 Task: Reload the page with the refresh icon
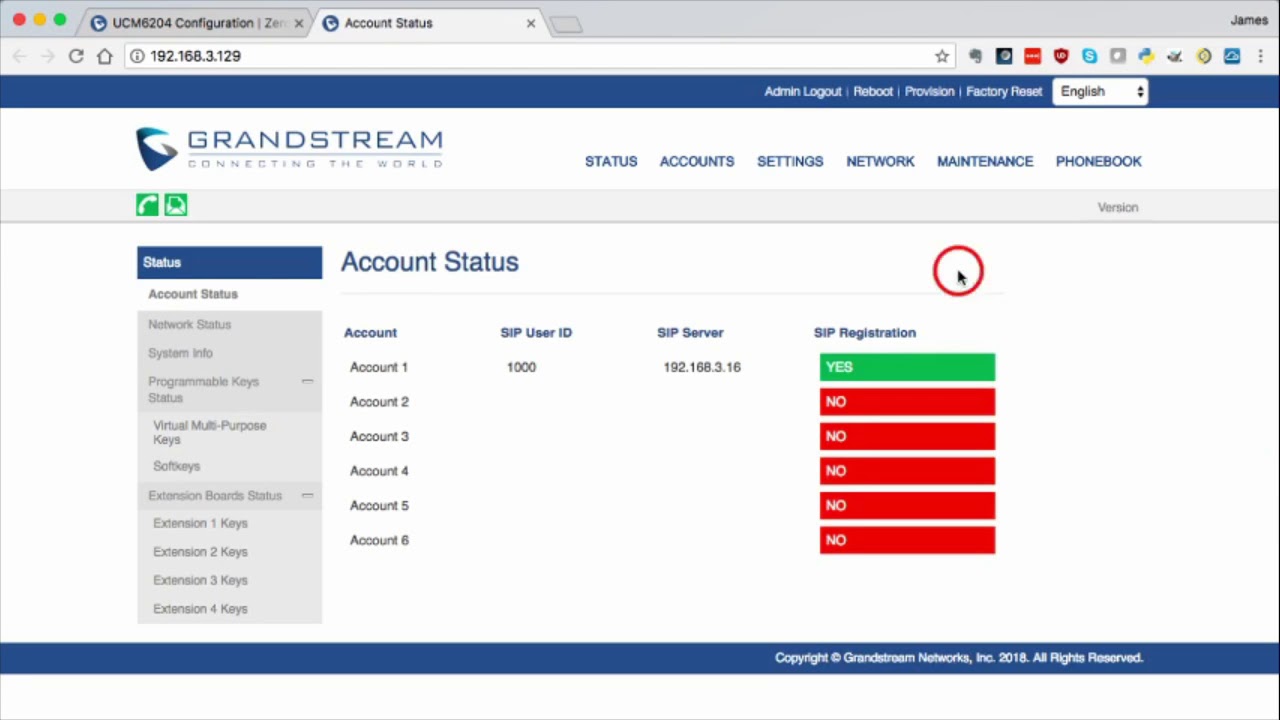[76, 56]
